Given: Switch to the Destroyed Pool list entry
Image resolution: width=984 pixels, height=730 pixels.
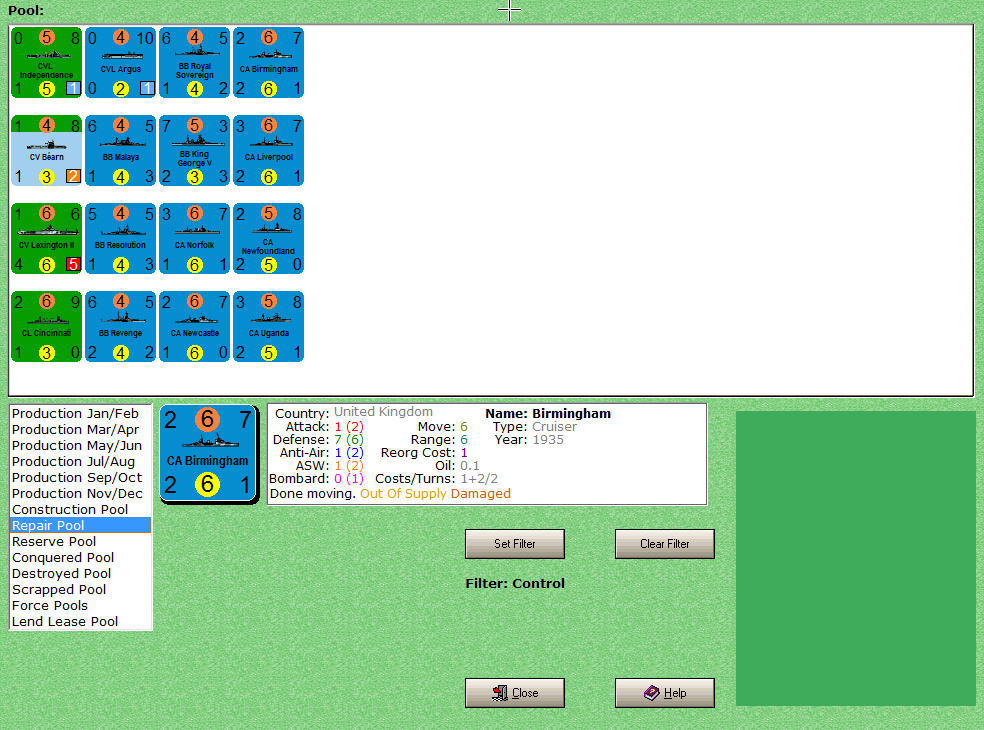Looking at the screenshot, I should click(x=60, y=573).
